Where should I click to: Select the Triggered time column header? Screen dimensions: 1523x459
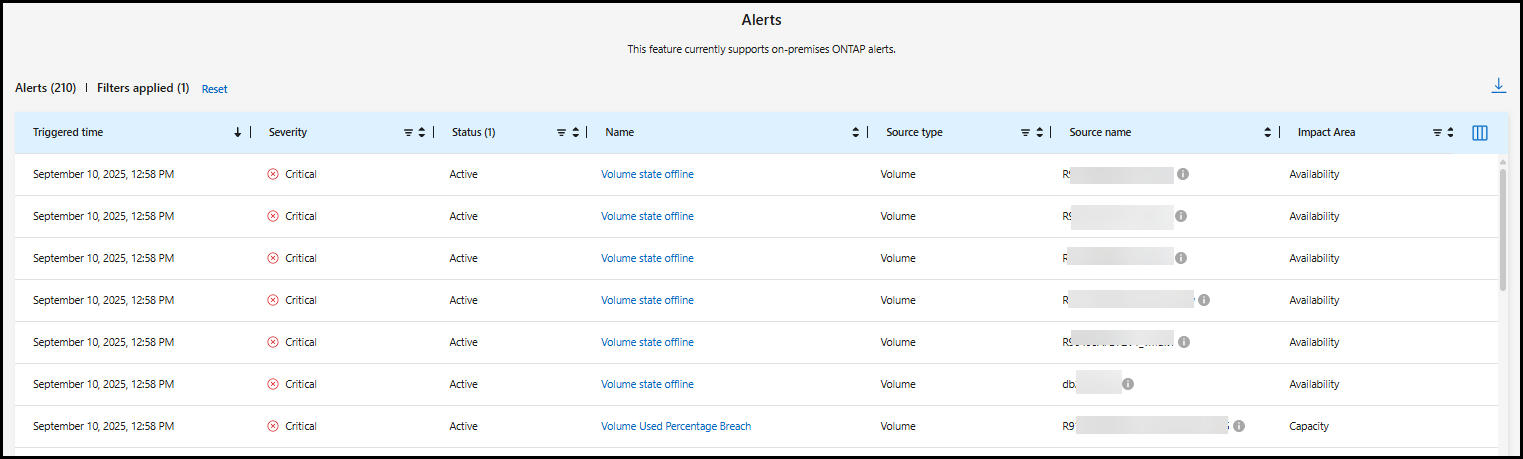[x=68, y=132]
